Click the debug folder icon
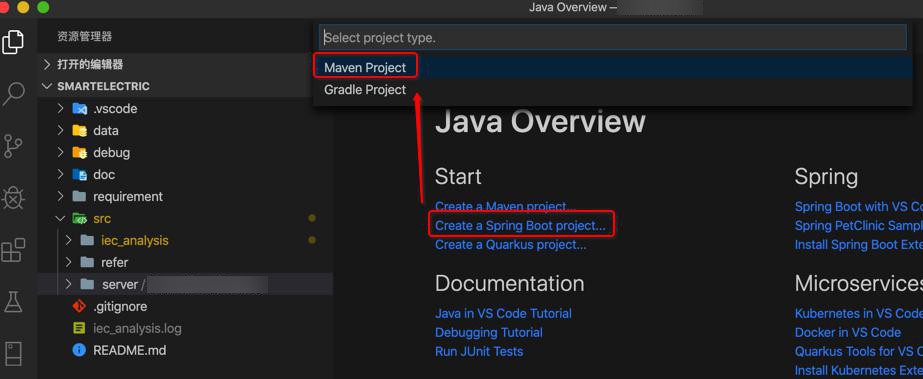Image resolution: width=923 pixels, height=379 pixels. [x=79, y=152]
